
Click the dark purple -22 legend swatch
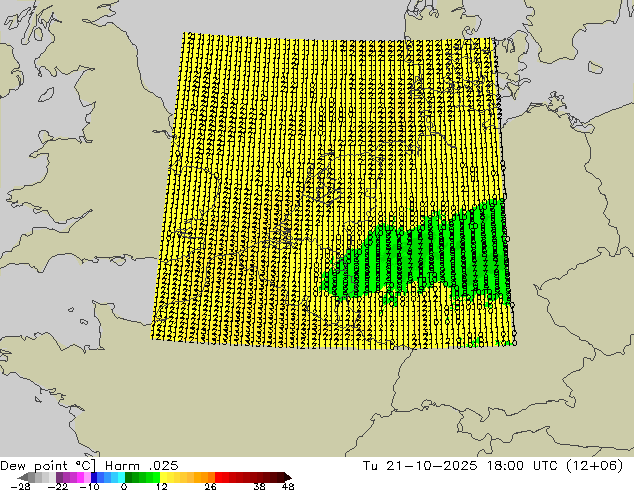pyautogui.click(x=59, y=477)
